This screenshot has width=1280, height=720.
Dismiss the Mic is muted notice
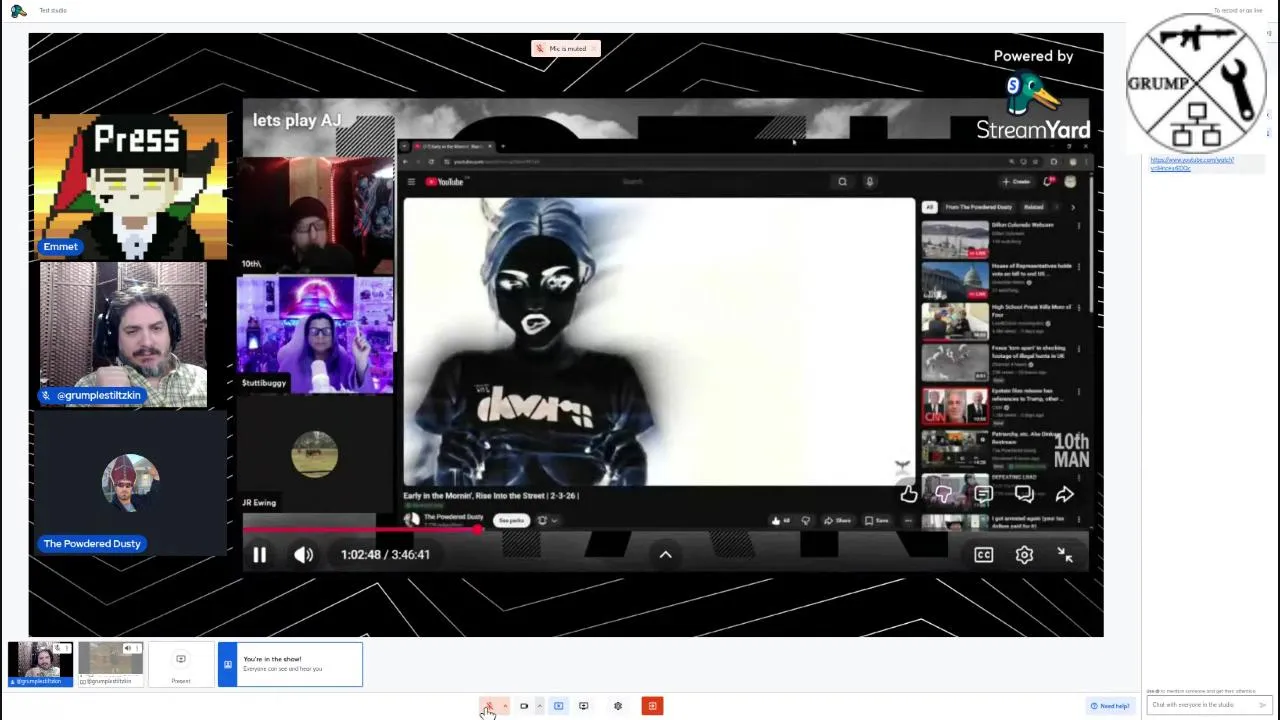593,48
